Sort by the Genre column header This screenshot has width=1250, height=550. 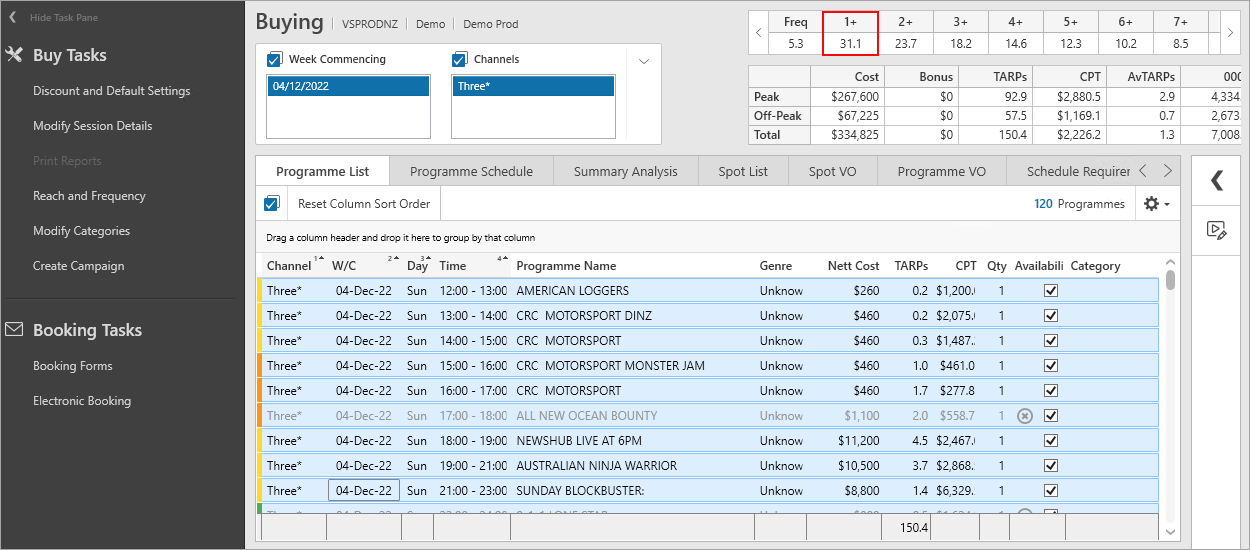click(776, 266)
